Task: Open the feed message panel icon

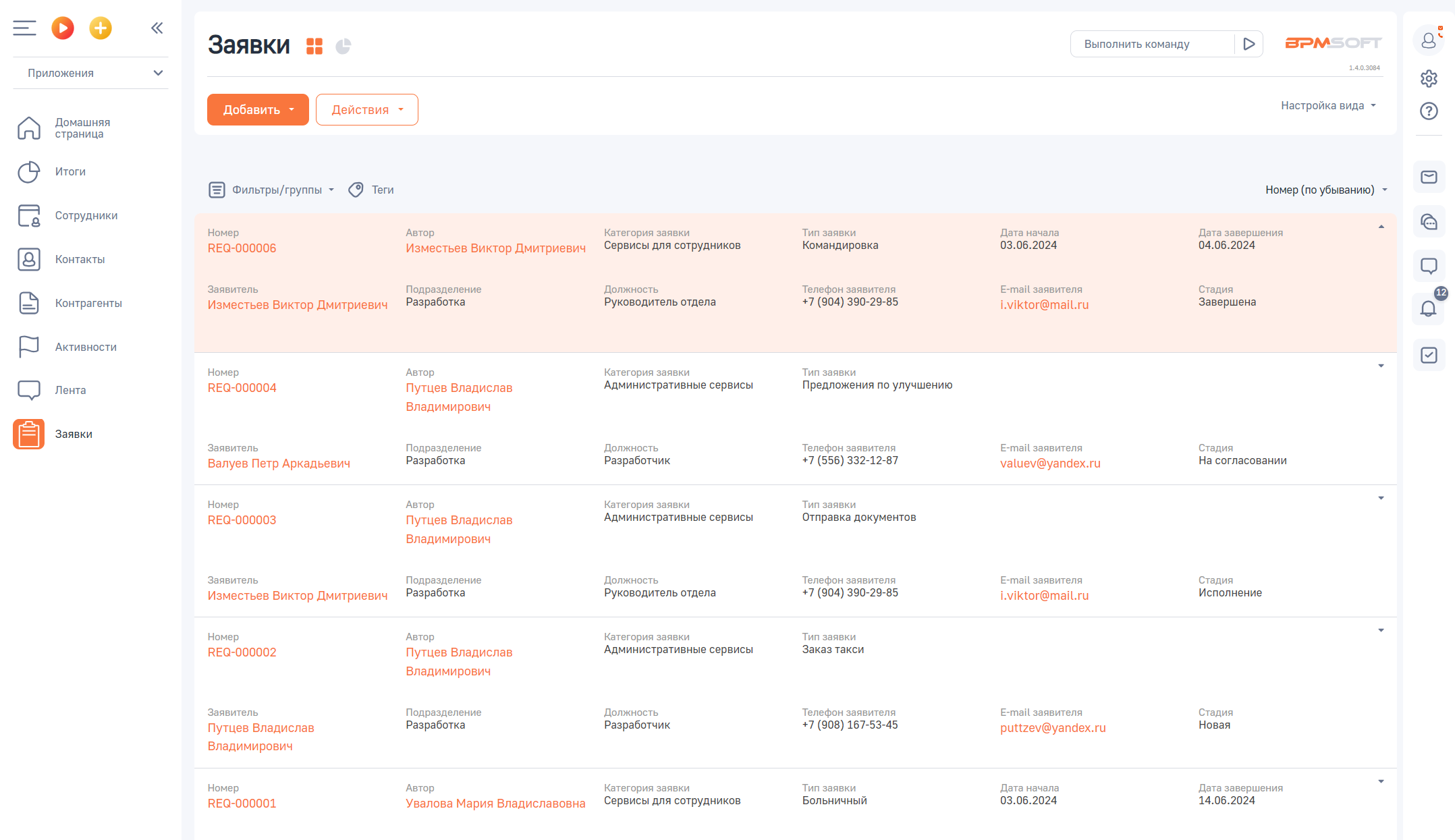Action: pos(1429,266)
